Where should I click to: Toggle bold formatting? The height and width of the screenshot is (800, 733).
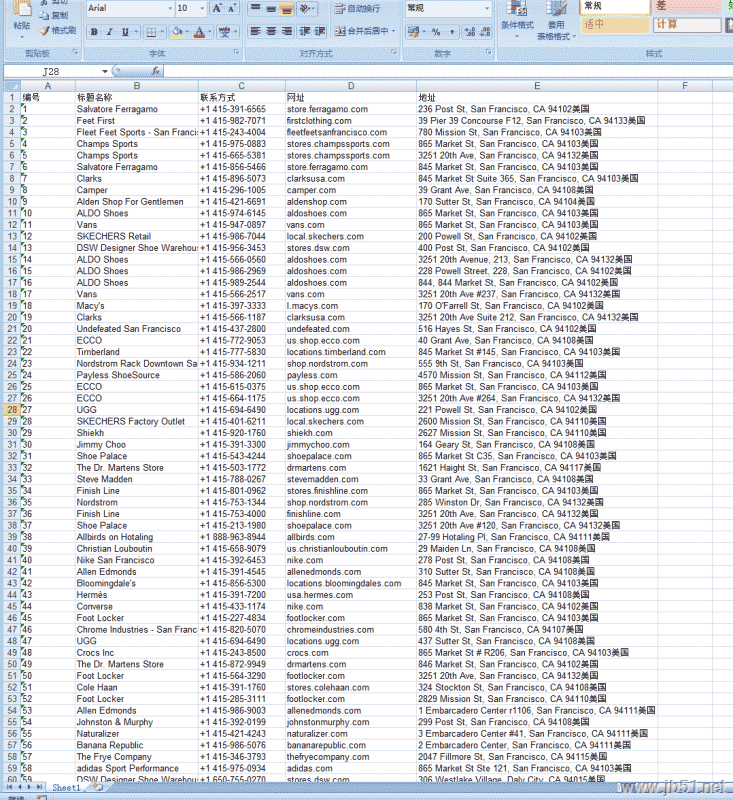click(x=94, y=32)
